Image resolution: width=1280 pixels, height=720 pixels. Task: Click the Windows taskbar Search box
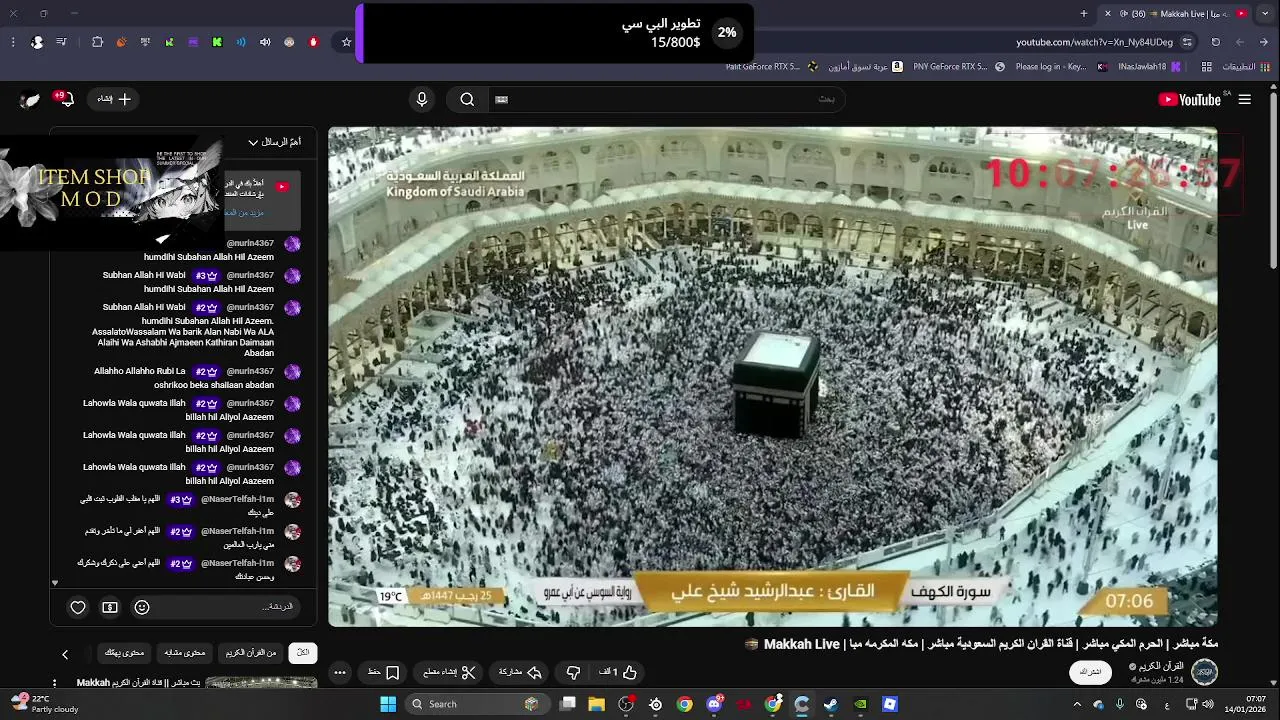coord(478,704)
